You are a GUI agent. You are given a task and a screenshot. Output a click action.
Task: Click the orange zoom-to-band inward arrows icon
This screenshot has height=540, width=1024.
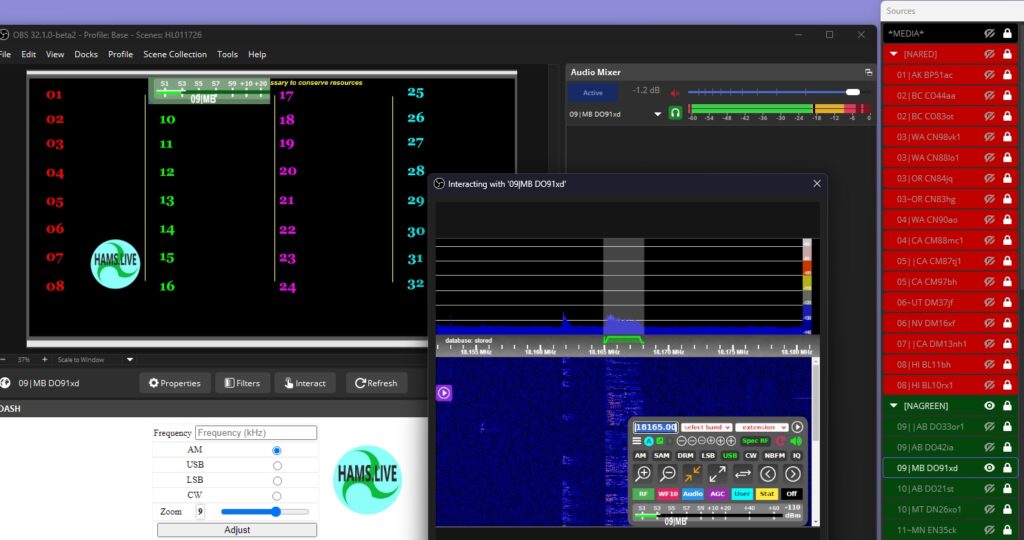(693, 474)
